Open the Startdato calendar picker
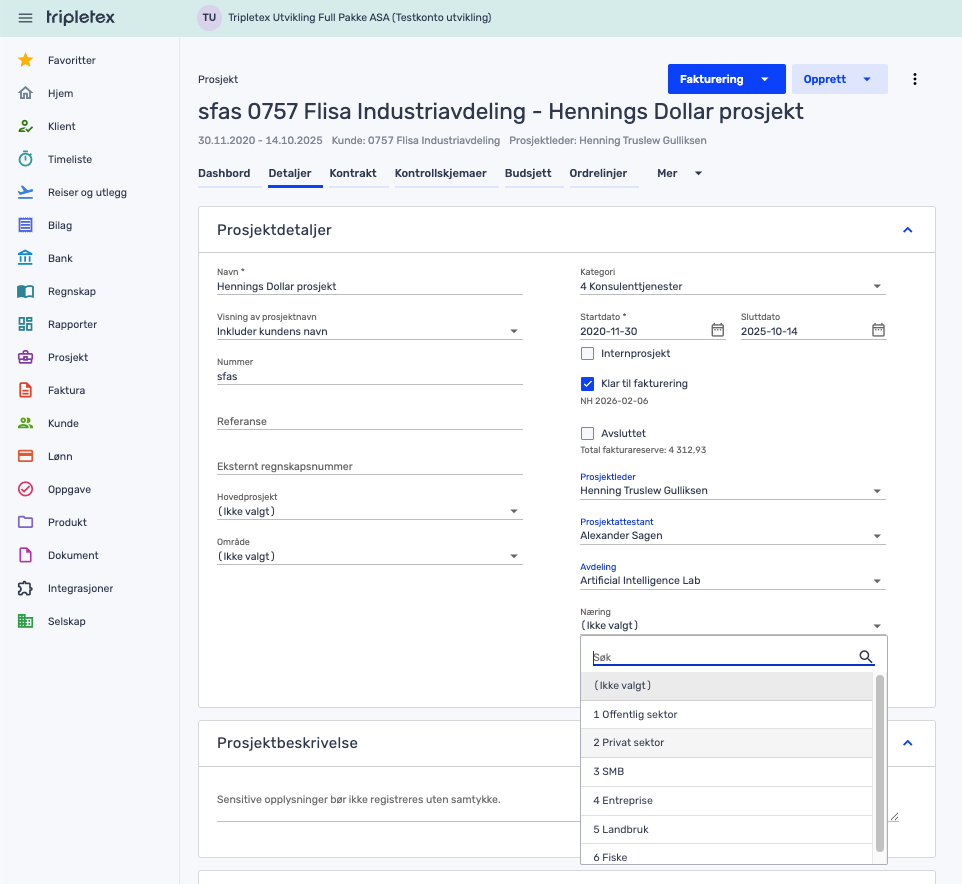 [717, 330]
